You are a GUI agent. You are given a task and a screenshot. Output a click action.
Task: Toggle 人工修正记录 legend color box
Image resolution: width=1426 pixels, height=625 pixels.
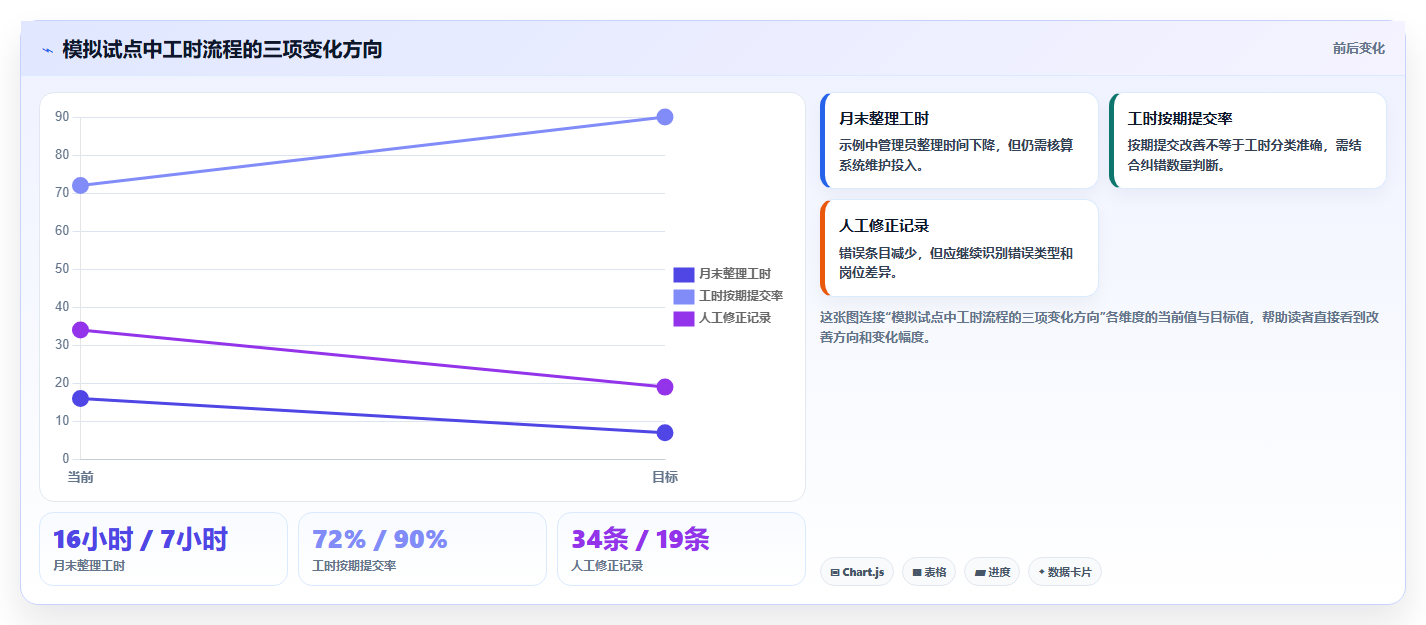[x=683, y=318]
